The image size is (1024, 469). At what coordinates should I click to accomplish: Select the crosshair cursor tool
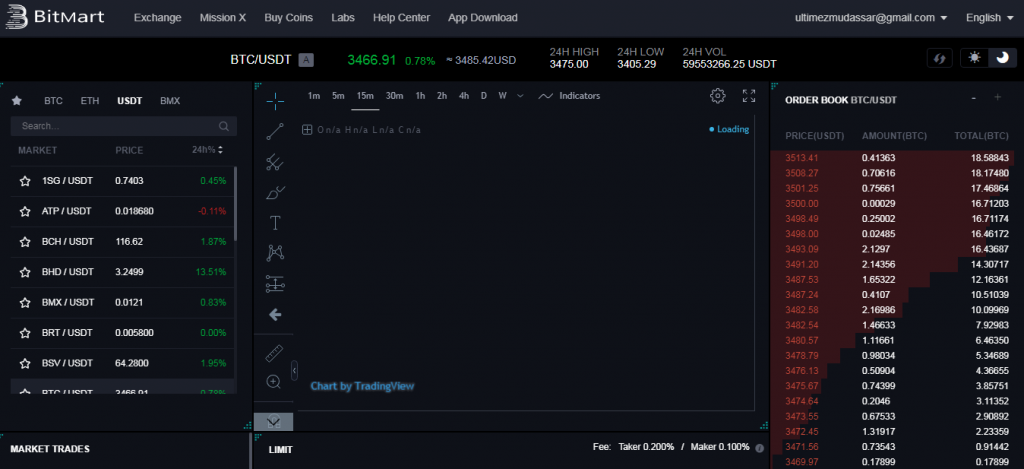275,100
